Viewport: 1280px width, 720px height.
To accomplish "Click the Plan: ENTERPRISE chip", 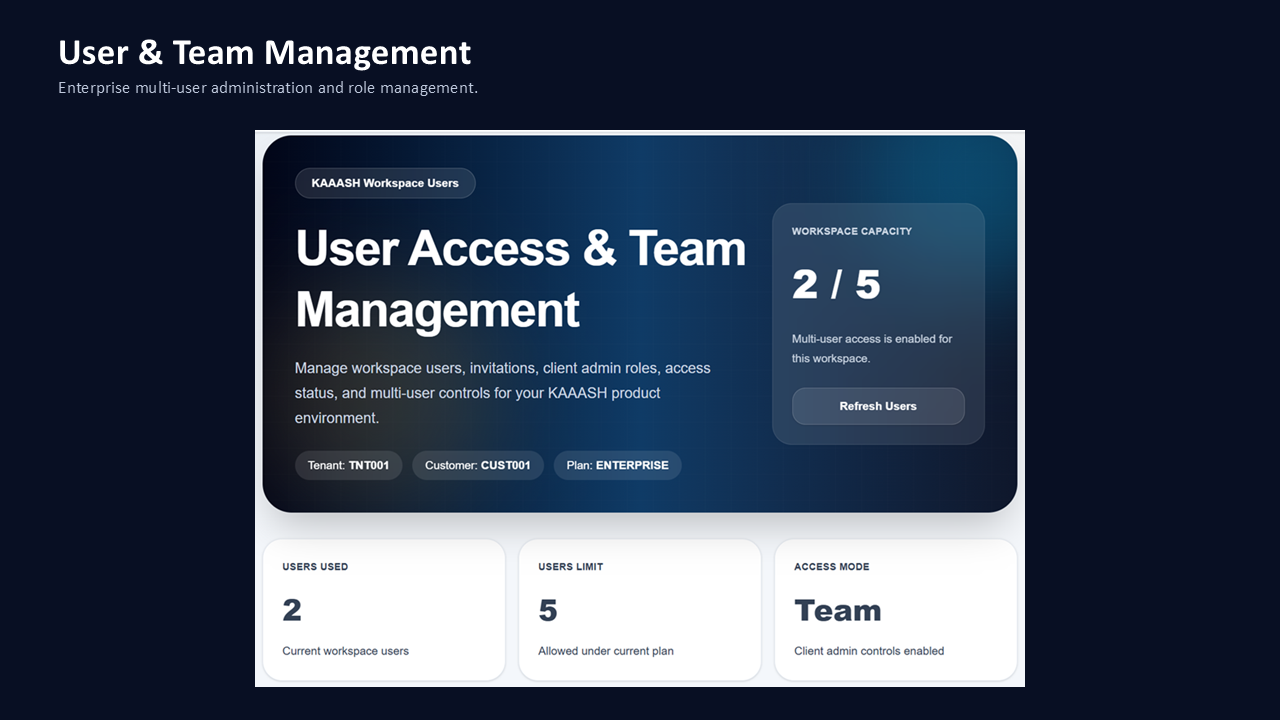I will pos(618,465).
